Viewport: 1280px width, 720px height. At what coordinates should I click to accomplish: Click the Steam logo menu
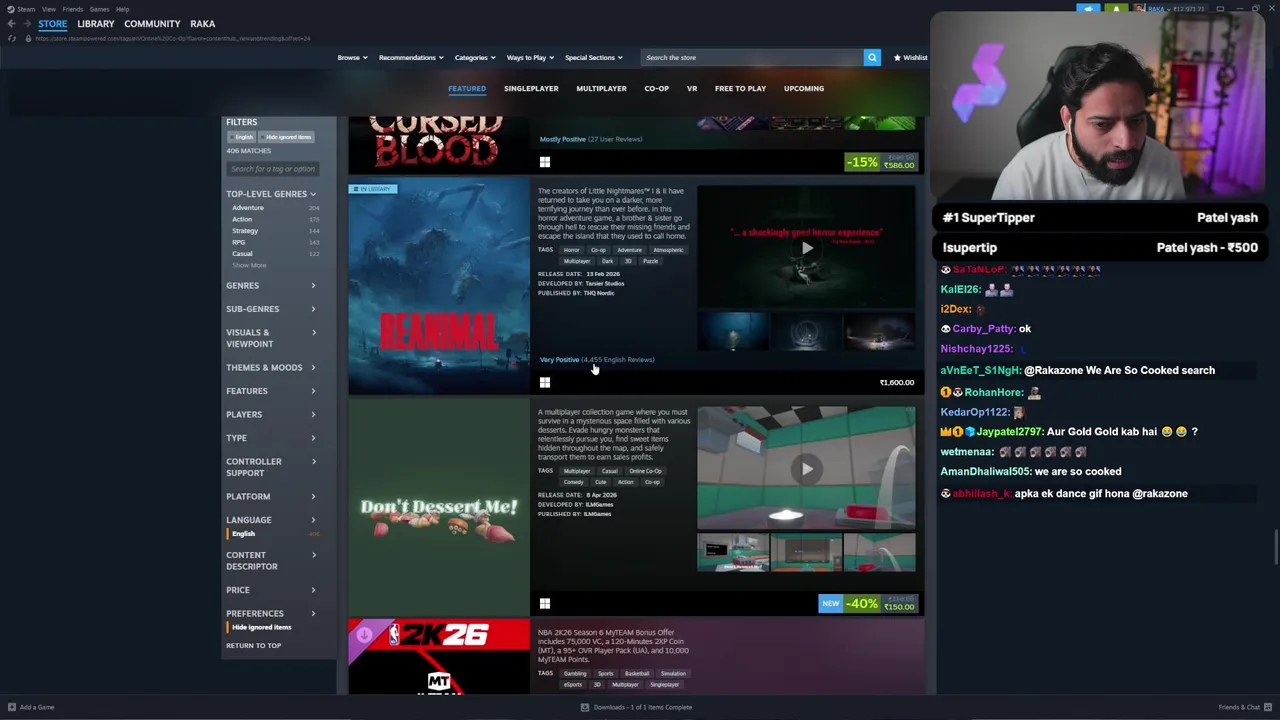tap(21, 9)
